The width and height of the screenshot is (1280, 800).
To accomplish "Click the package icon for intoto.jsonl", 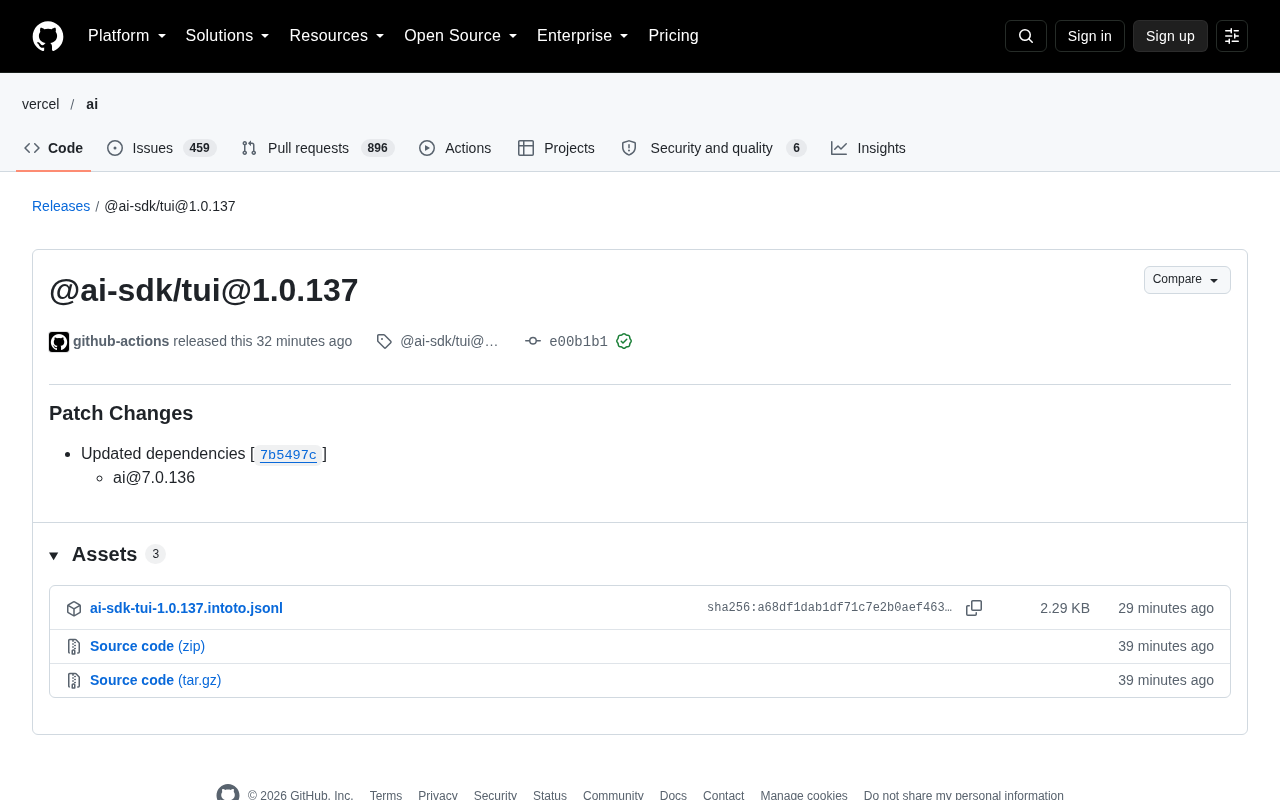I will 74,609.
